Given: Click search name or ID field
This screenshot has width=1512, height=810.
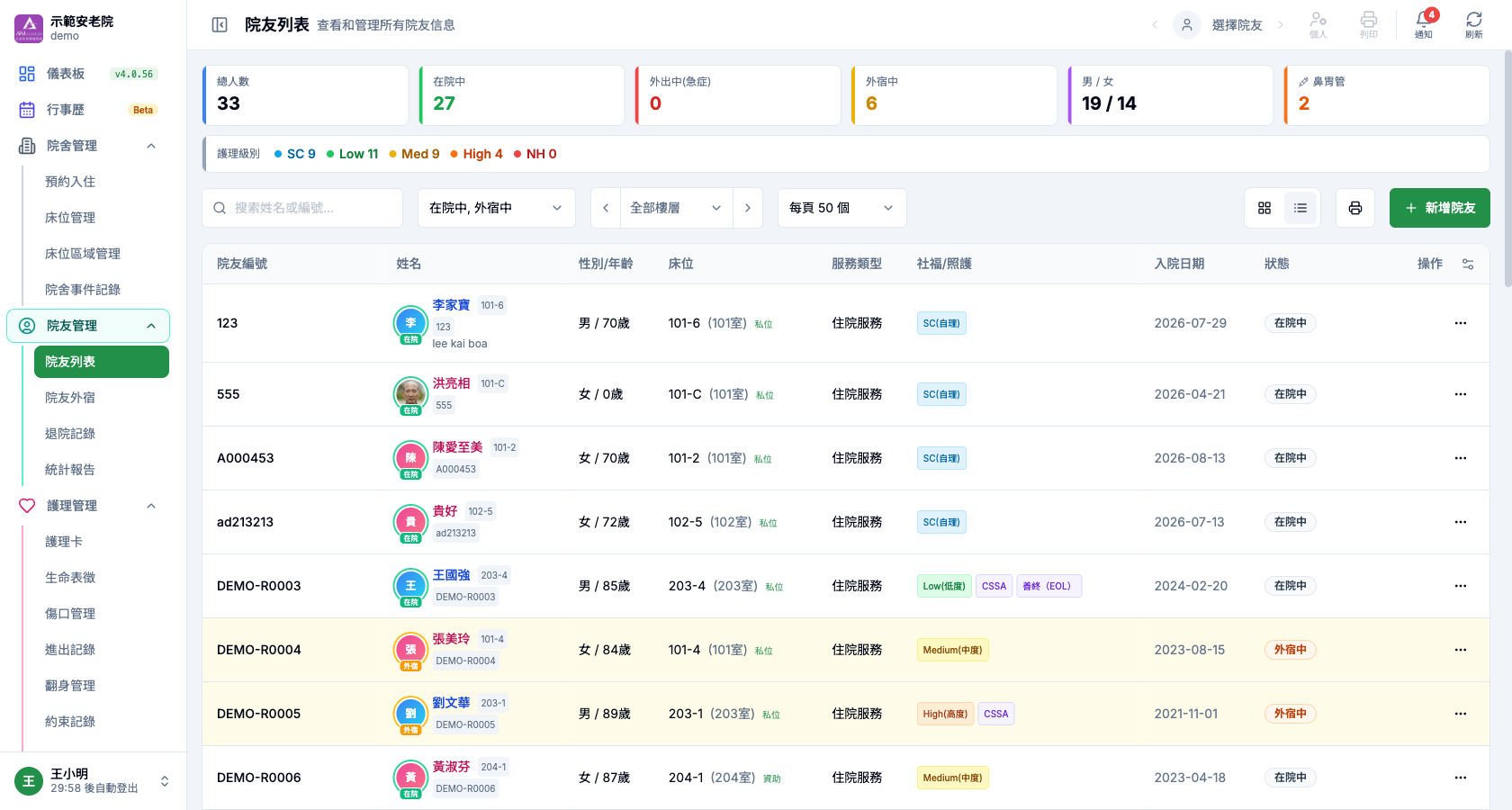Looking at the screenshot, I should (x=302, y=208).
